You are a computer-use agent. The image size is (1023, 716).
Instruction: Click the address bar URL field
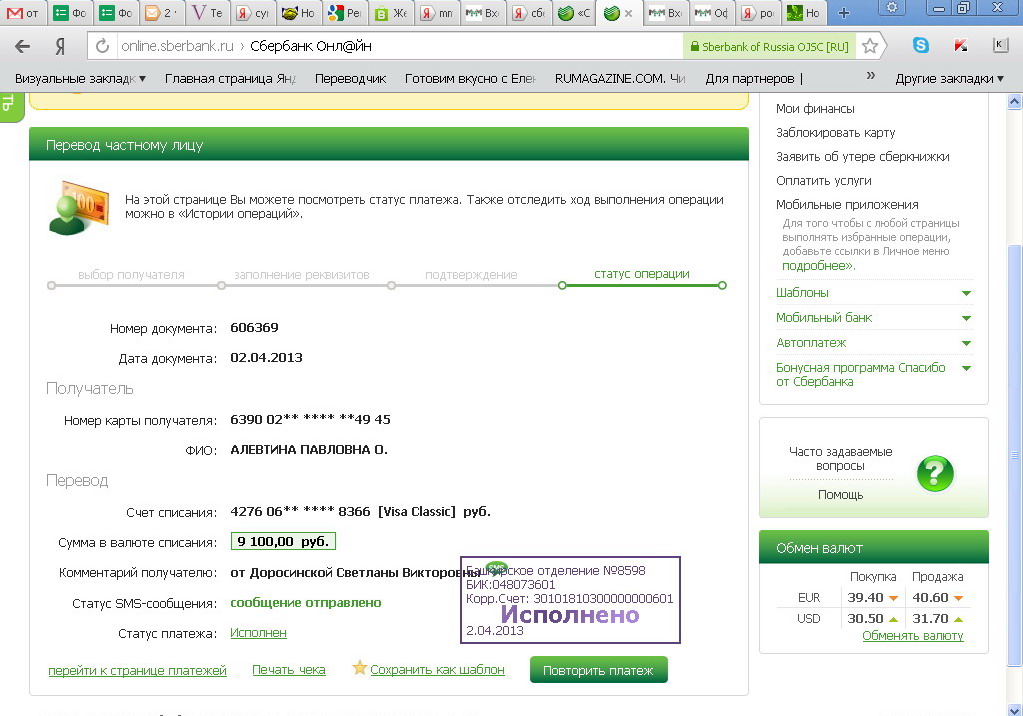[x=398, y=46]
